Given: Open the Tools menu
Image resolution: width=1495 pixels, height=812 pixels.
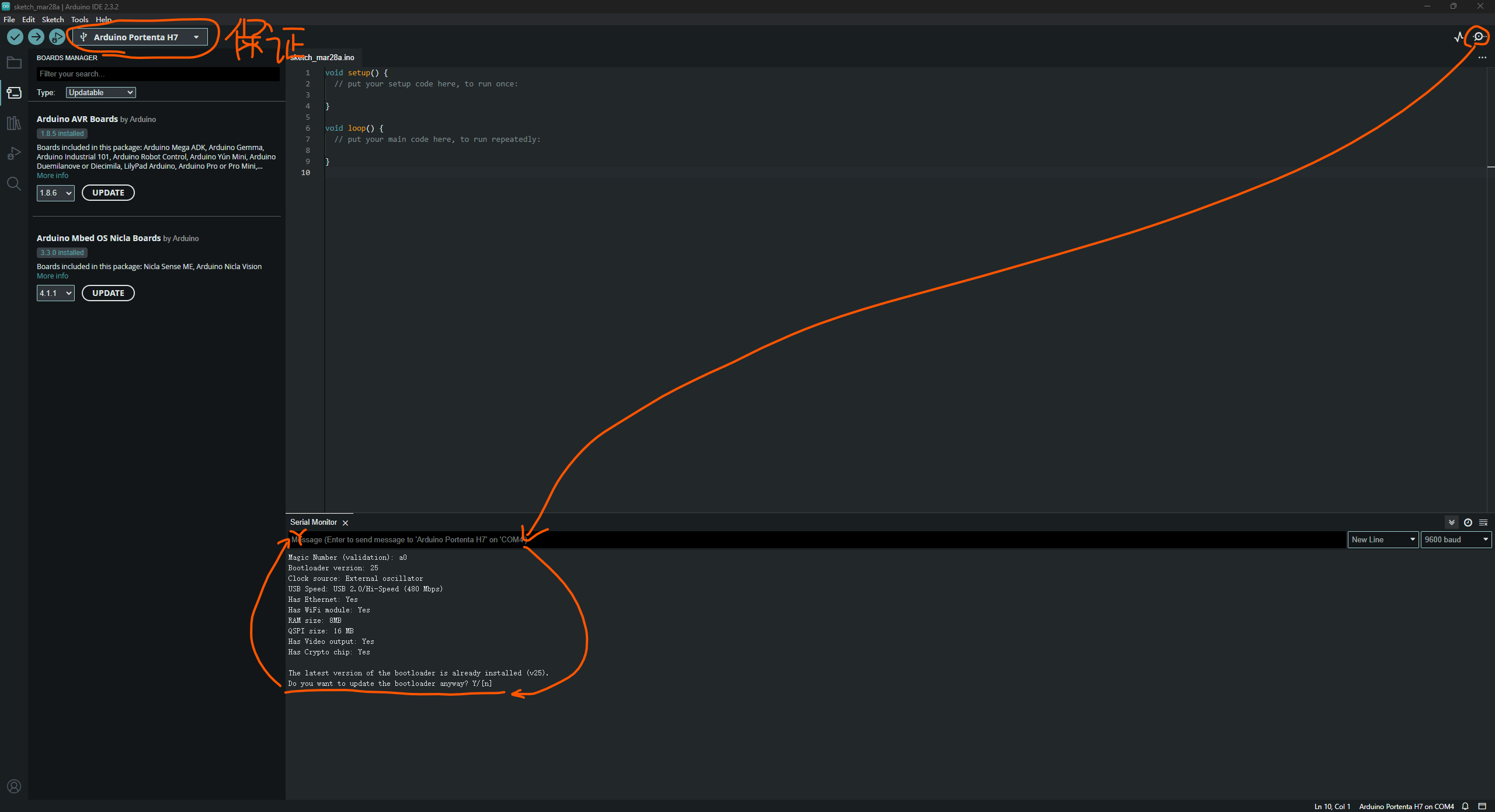Looking at the screenshot, I should 79,19.
